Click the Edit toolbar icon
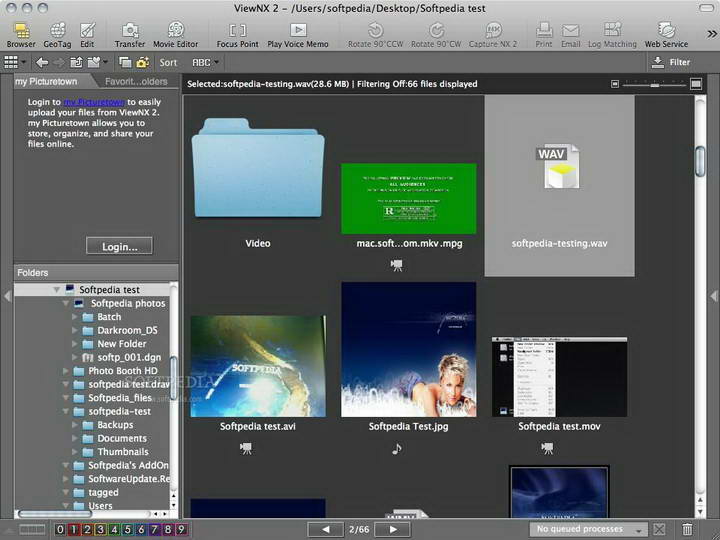The height and width of the screenshot is (540, 720). (x=88, y=31)
